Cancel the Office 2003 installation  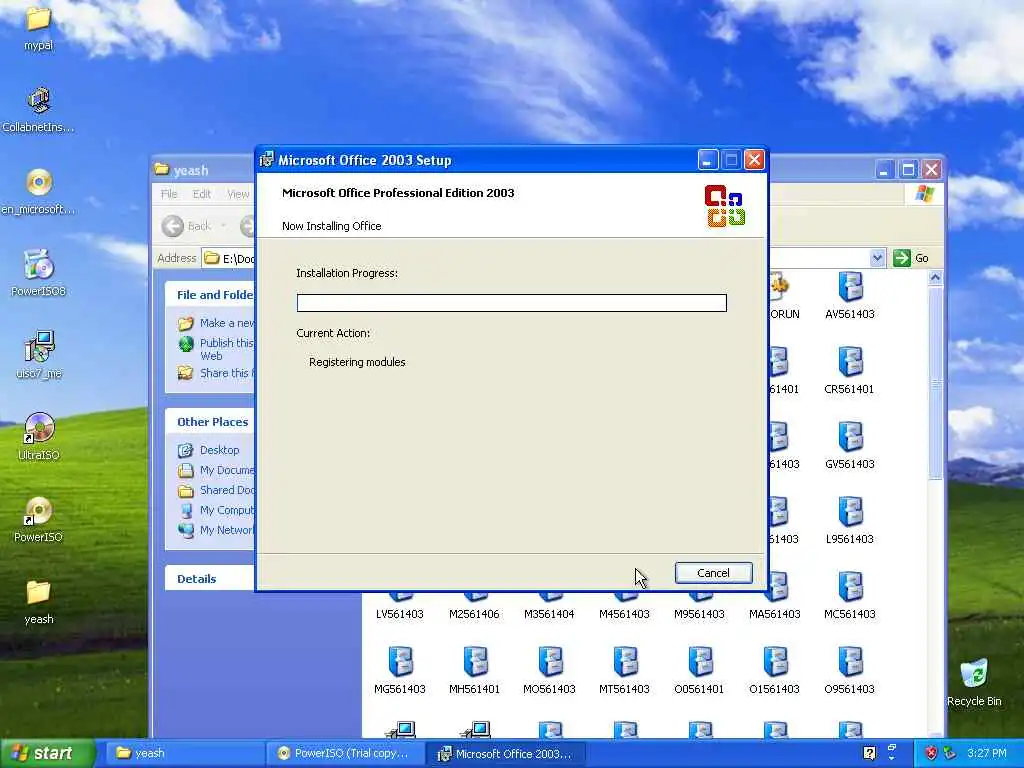click(x=713, y=573)
